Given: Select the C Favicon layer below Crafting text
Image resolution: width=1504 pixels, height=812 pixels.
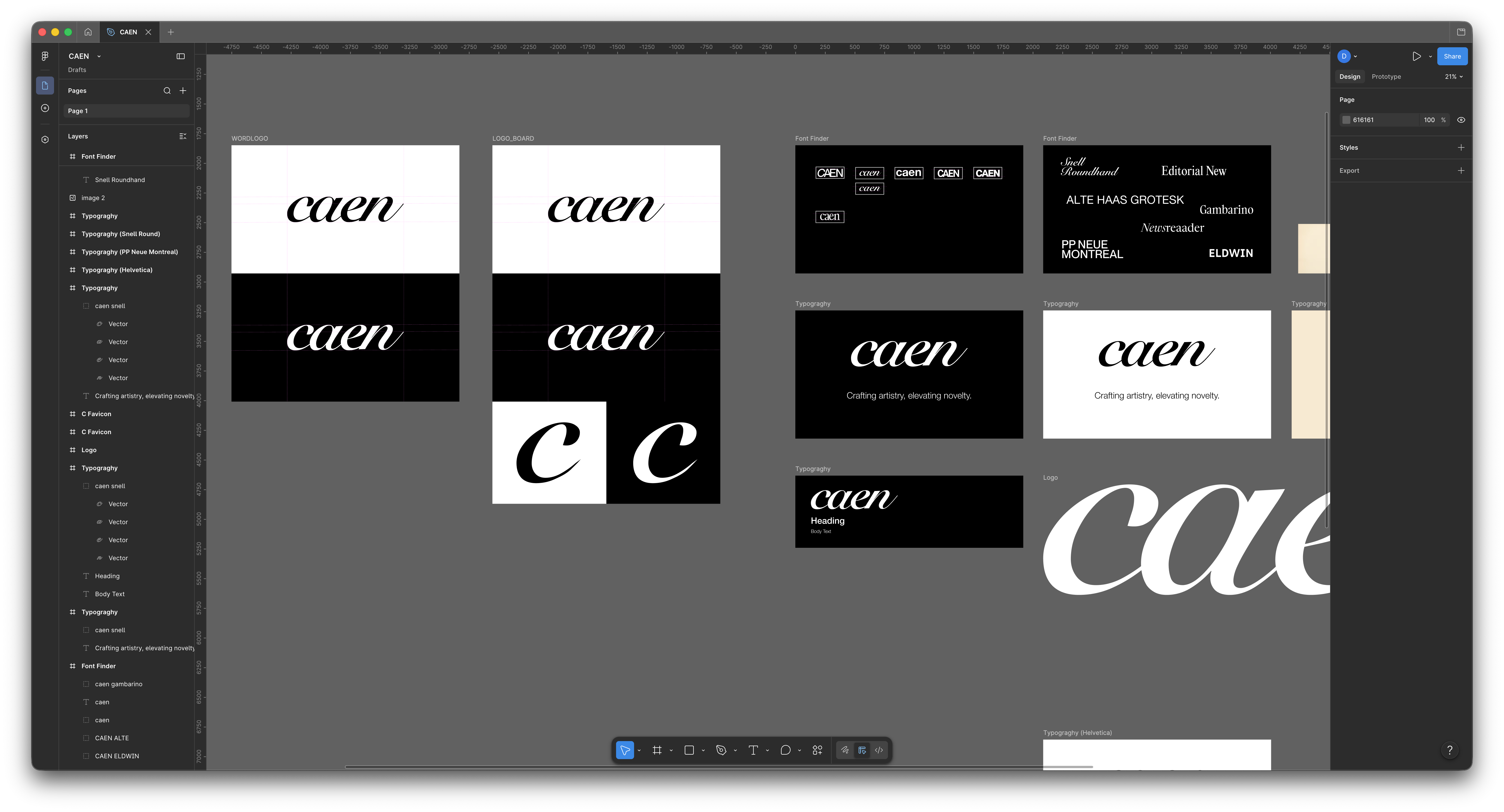Looking at the screenshot, I should [x=127, y=414].
